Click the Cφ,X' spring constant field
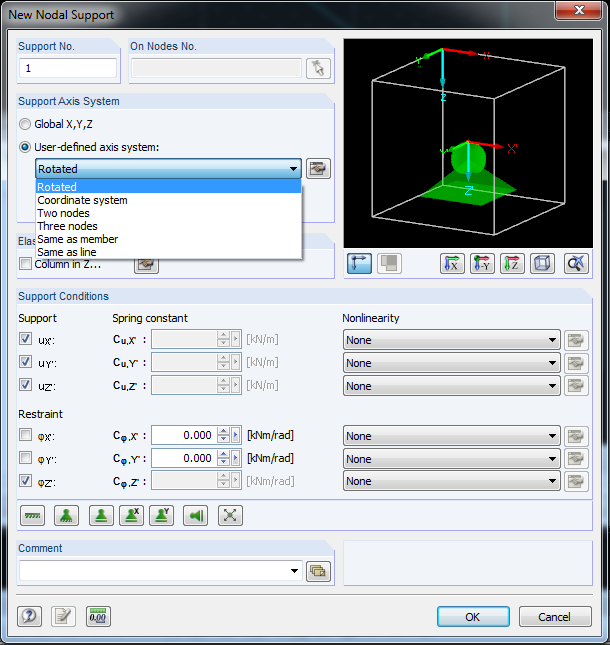The height and width of the screenshot is (645, 610). [184, 435]
